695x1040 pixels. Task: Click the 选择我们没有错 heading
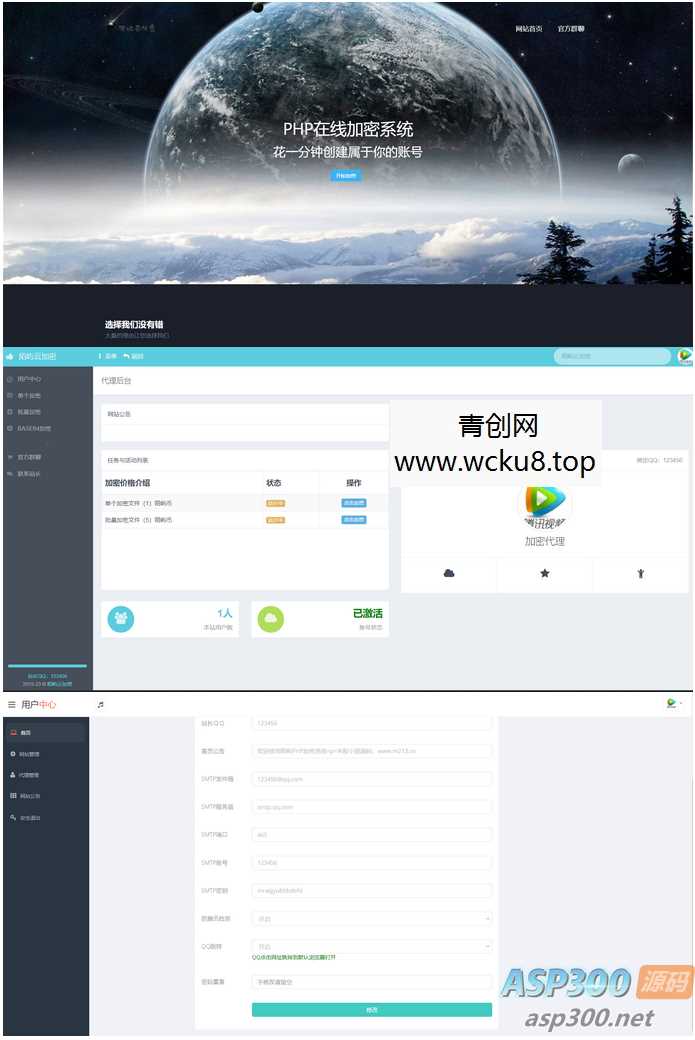[x=134, y=324]
